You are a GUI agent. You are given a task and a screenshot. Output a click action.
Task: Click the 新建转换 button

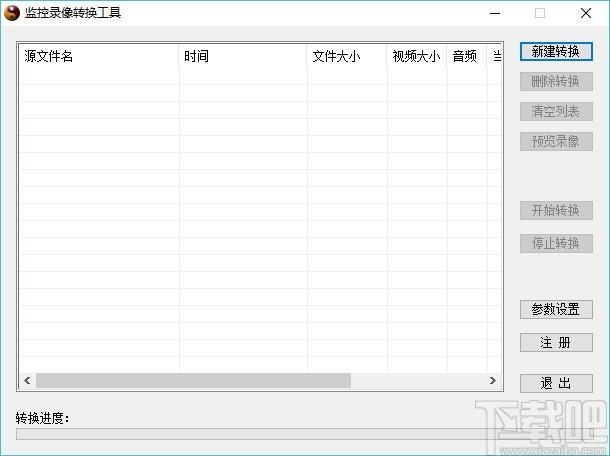556,52
